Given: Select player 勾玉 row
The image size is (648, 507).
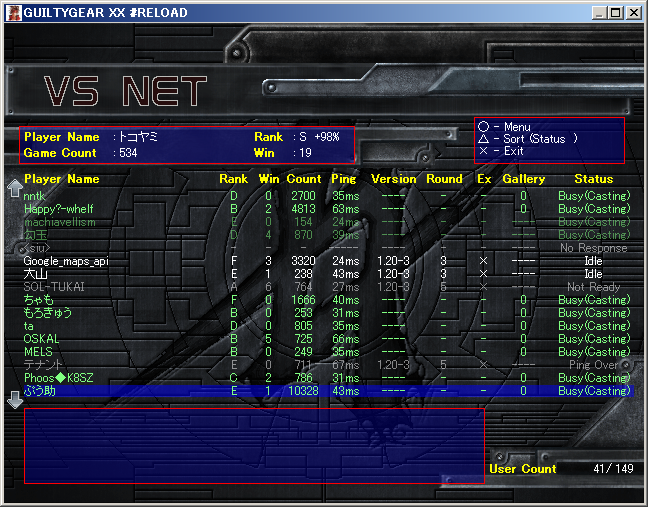Looking at the screenshot, I should pyautogui.click(x=36, y=235).
